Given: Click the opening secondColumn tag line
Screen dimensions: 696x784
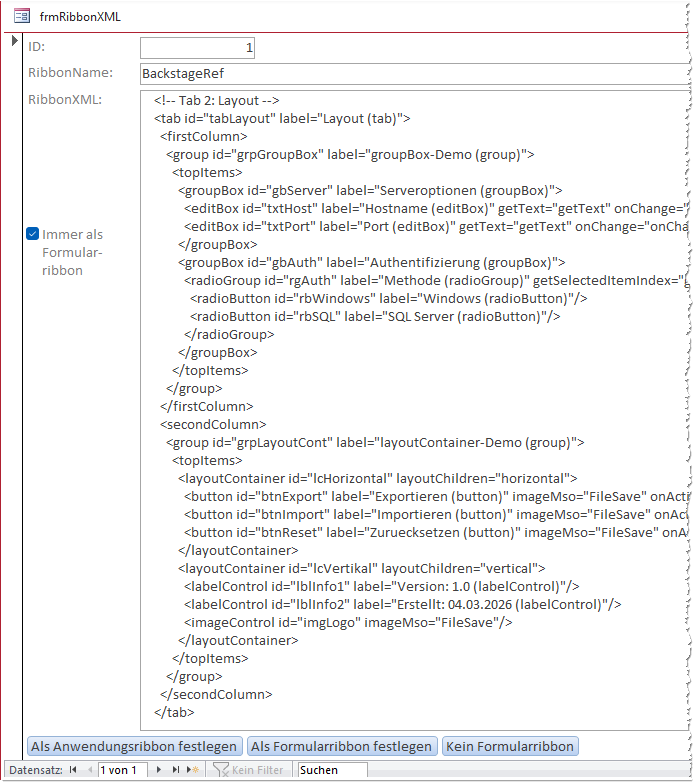Looking at the screenshot, I should (213, 424).
